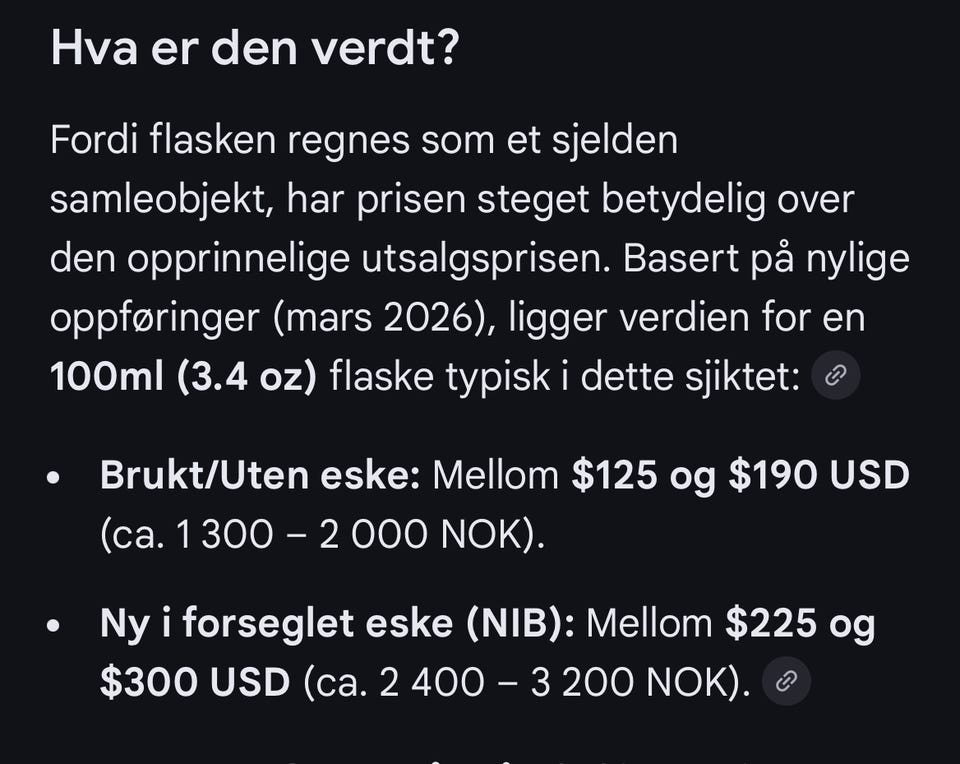Click the "Hva er den verdt?" heading
Viewport: 960px width, 764px height.
(x=254, y=47)
